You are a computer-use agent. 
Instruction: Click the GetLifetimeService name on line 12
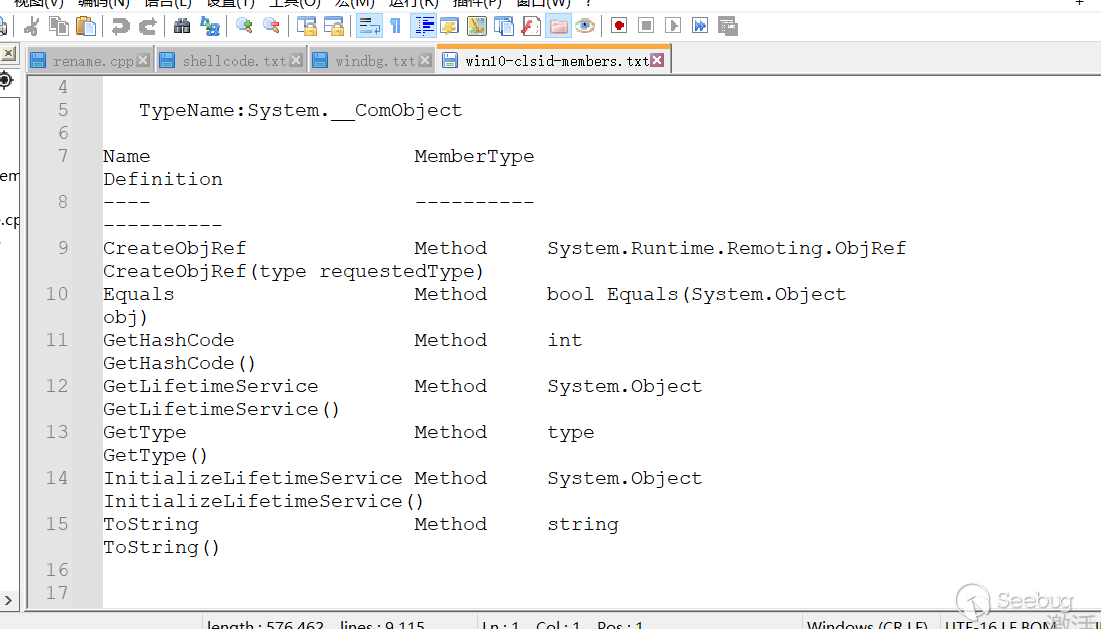[x=211, y=386]
